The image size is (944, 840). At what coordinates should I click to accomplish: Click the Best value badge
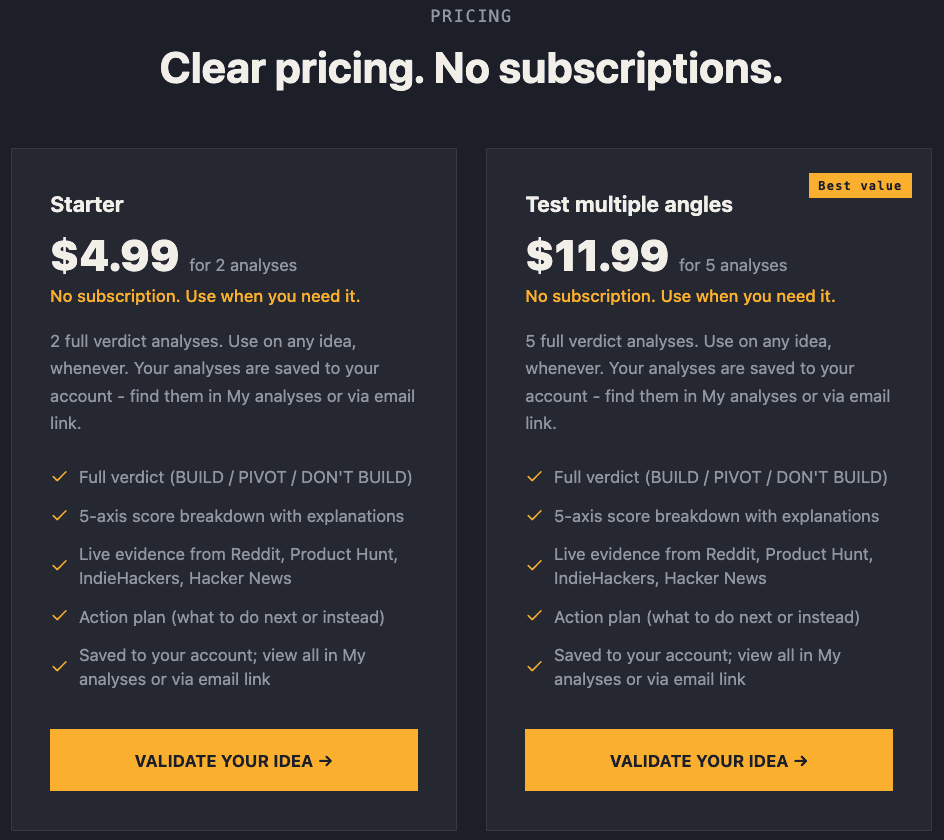(859, 185)
